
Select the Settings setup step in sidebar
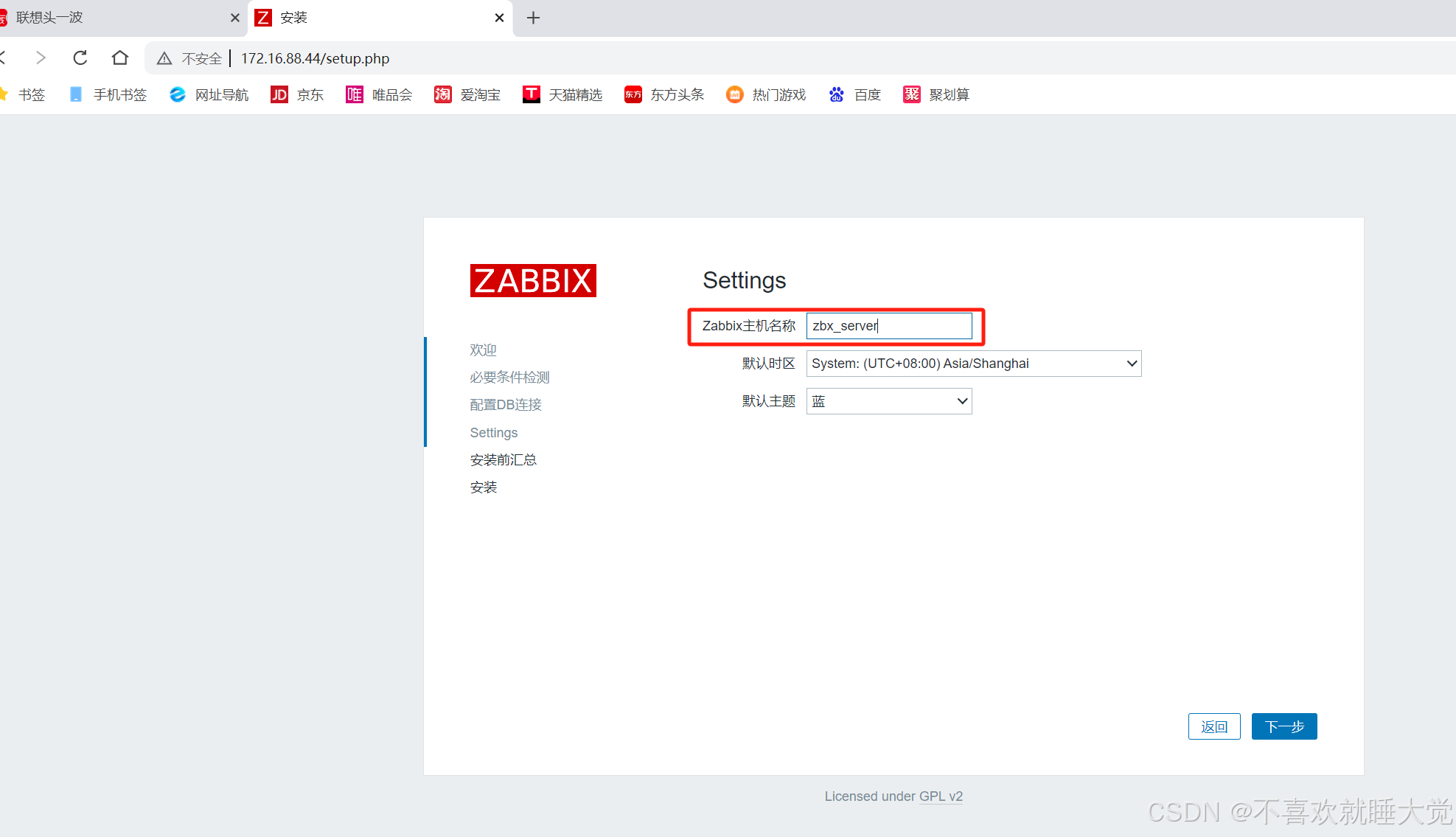coord(494,432)
